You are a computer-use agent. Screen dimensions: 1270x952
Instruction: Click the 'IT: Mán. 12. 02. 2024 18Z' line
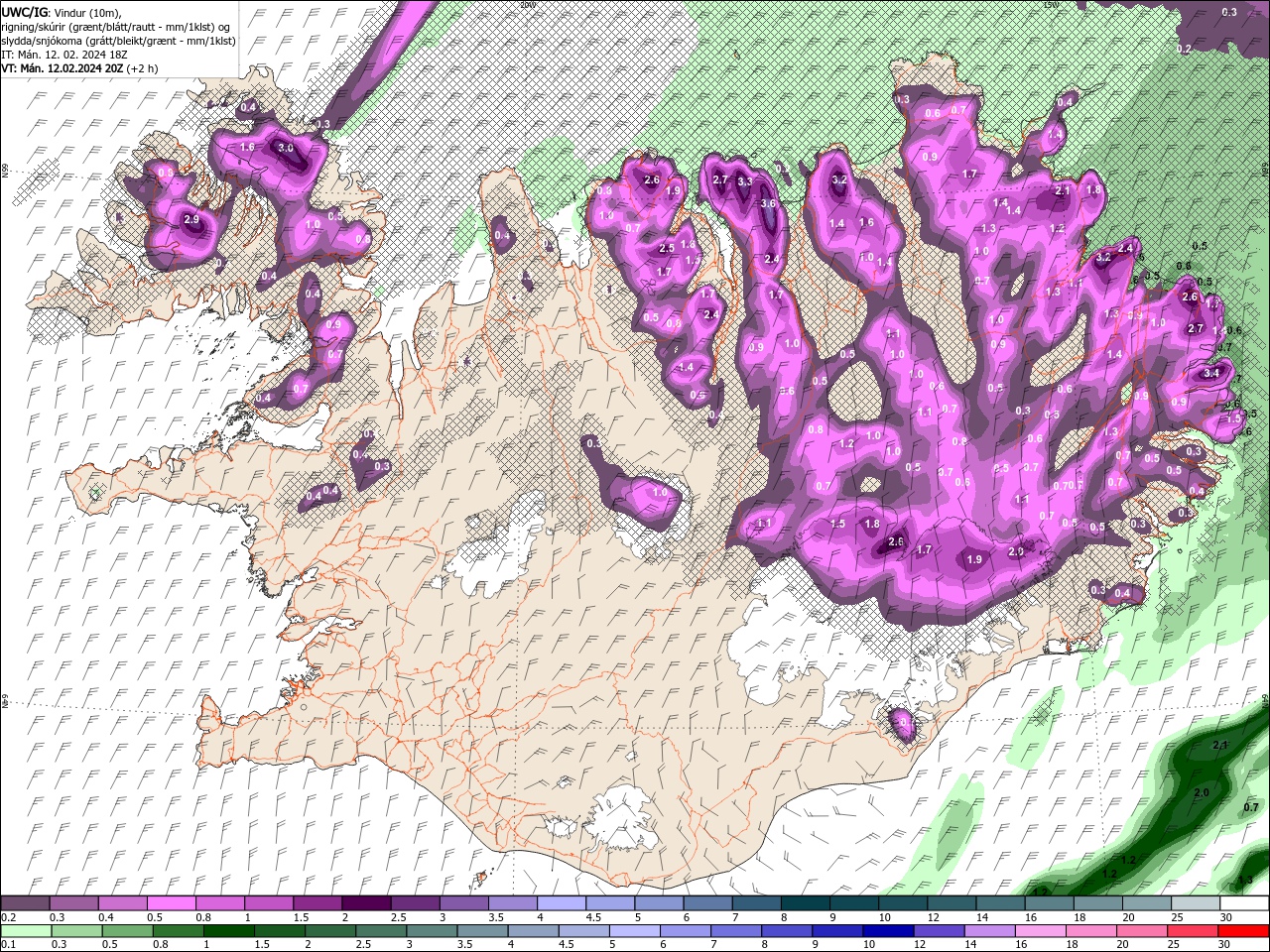pos(66,55)
